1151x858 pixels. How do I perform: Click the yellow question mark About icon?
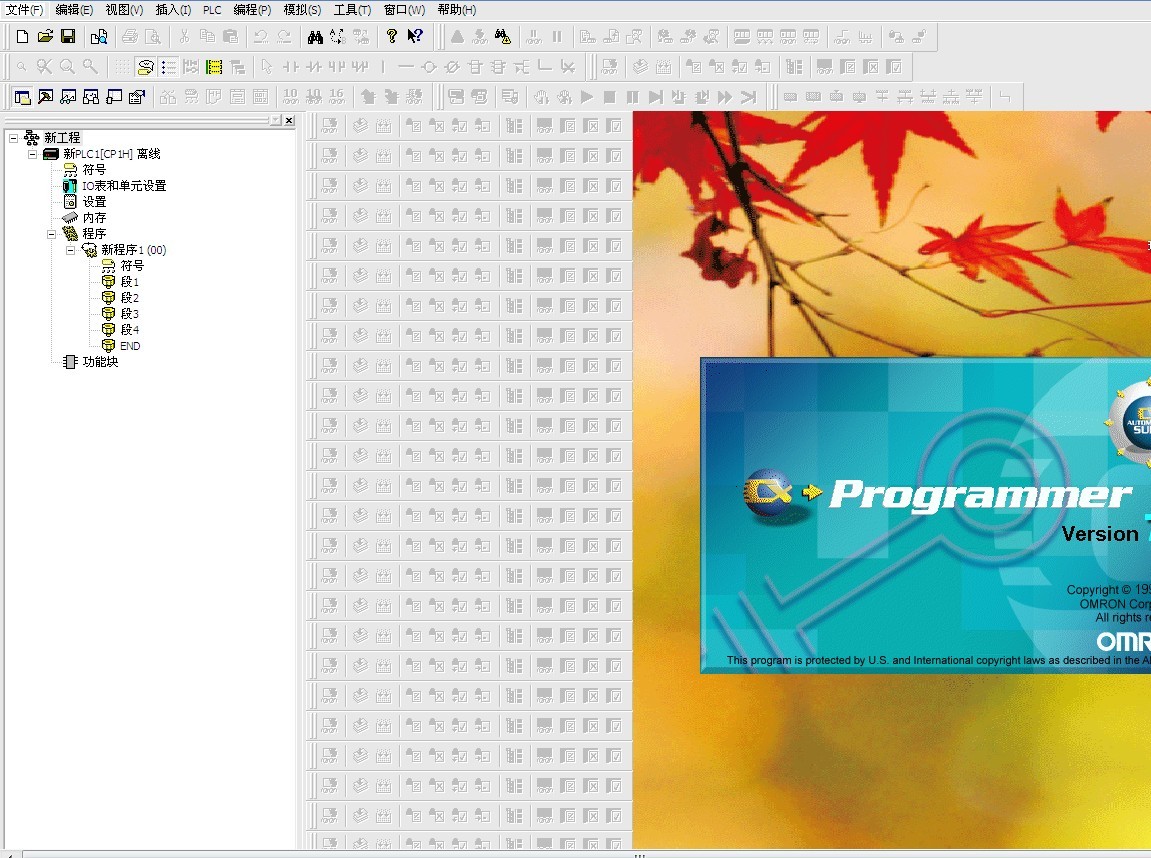click(392, 37)
